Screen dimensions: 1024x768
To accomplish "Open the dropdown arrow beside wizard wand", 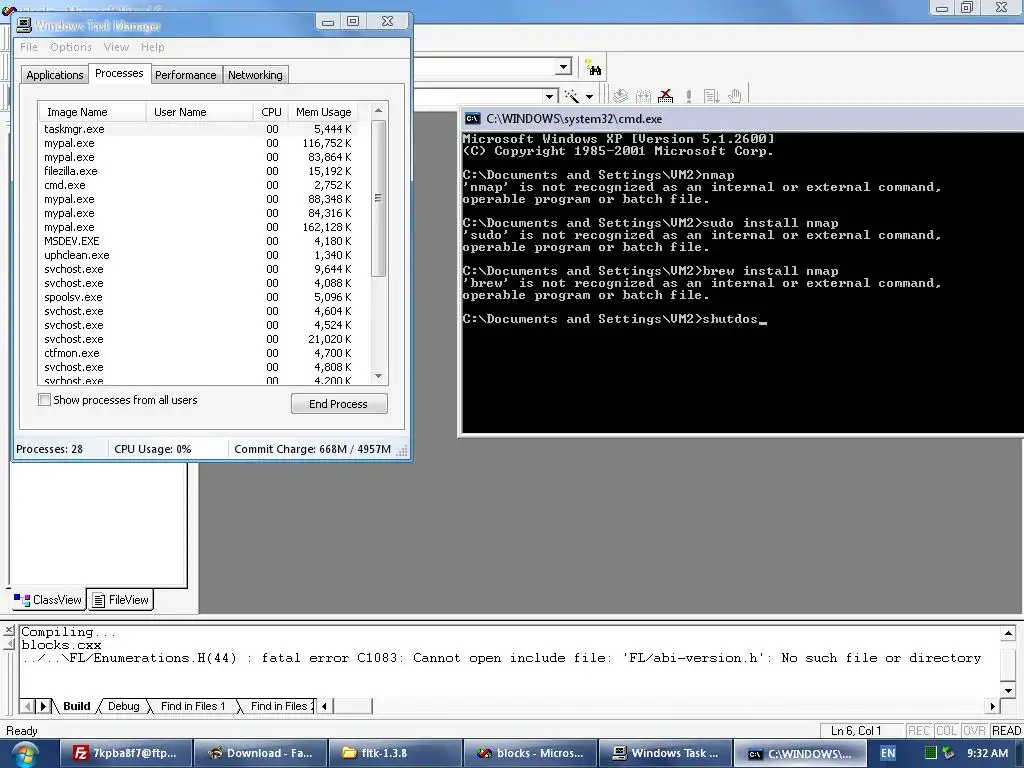I will tap(589, 97).
